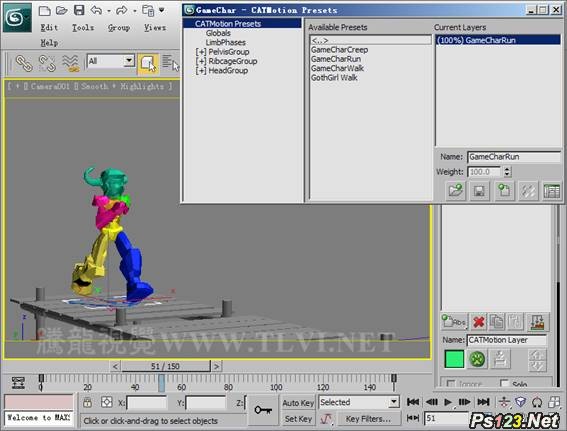Click the 3ds Max application logo button

17,17
